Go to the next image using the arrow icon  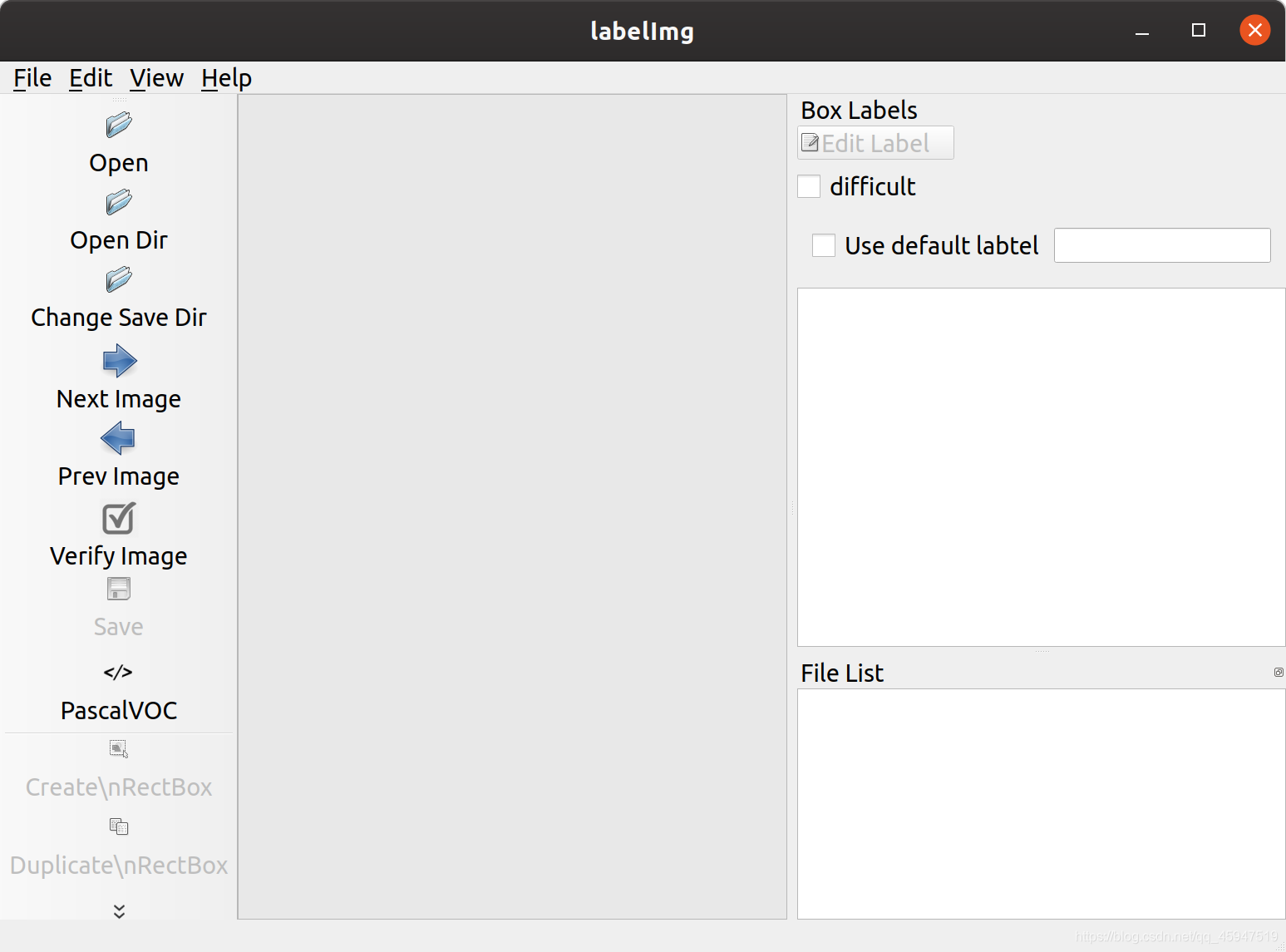coord(118,361)
